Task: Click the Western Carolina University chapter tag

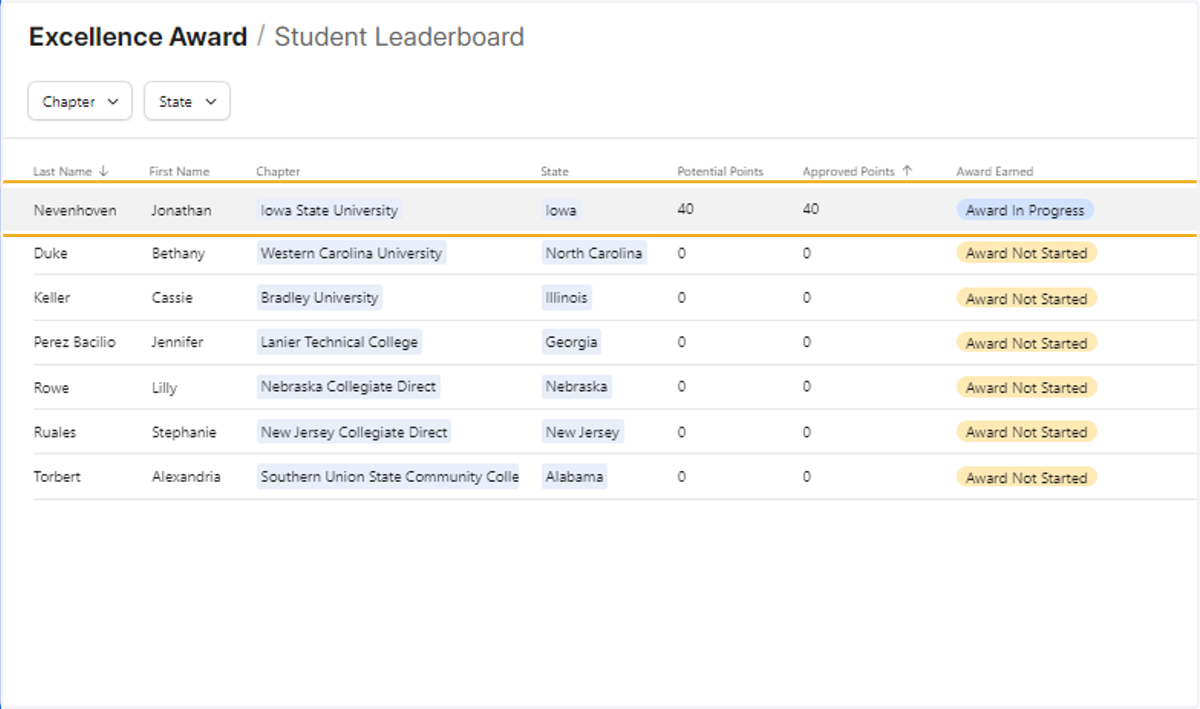Action: 351,253
